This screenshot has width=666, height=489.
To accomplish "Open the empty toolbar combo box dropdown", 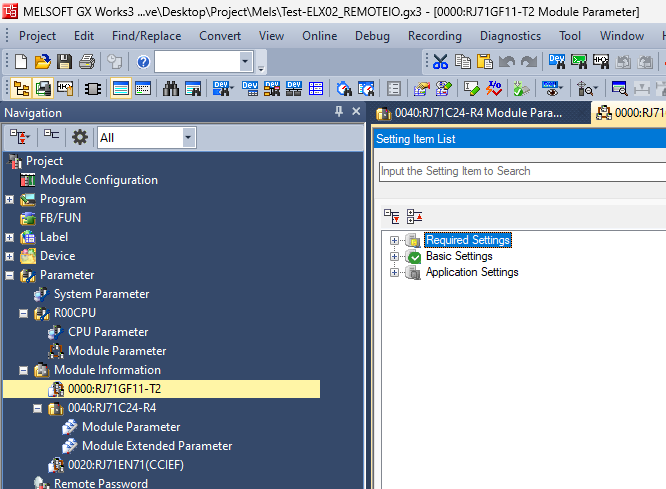I will pyautogui.click(x=245, y=62).
